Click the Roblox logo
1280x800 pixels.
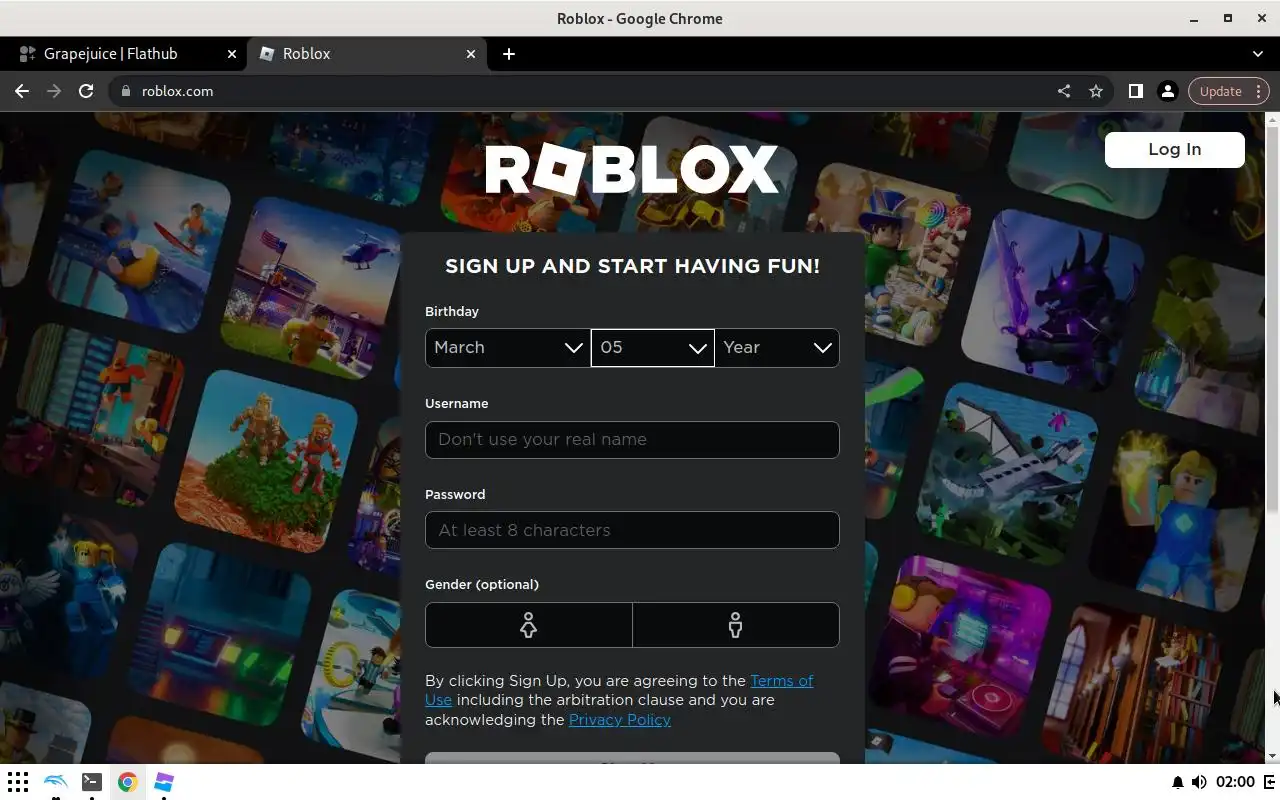(x=632, y=170)
